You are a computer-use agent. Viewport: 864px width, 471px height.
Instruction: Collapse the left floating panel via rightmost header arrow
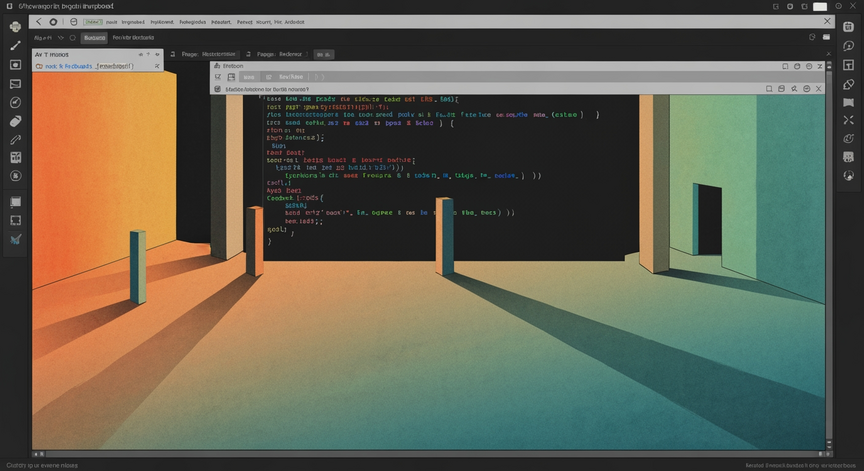pyautogui.click(x=158, y=55)
